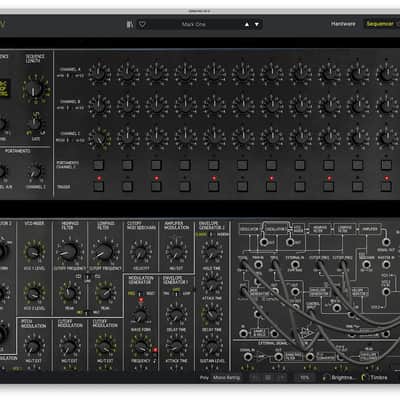400x400 pixels.
Task: Toggle the Trigger button for step 2
Action: coord(127,186)
